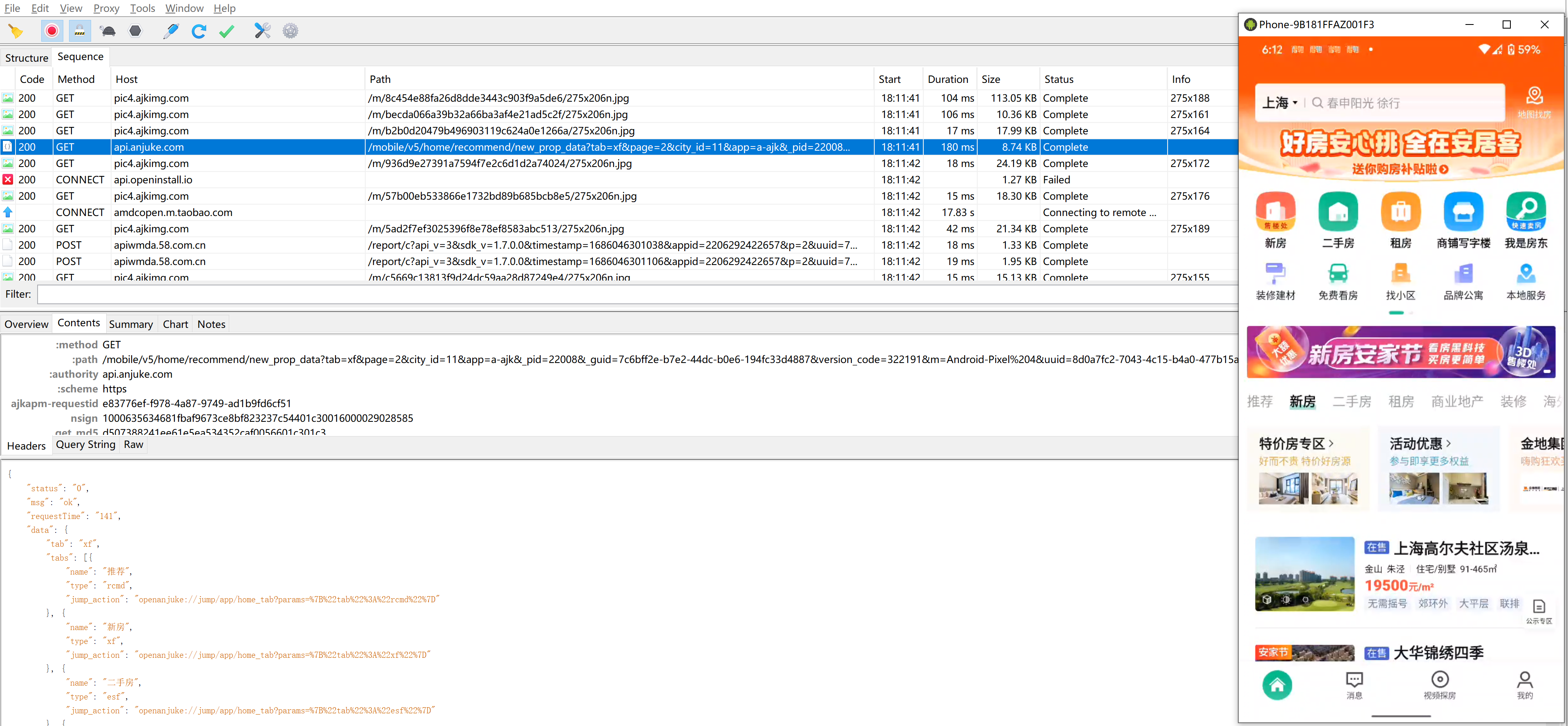The width and height of the screenshot is (1568, 726).
Task: Click the phone search box 春申阳光 徐行
Action: [x=1407, y=103]
